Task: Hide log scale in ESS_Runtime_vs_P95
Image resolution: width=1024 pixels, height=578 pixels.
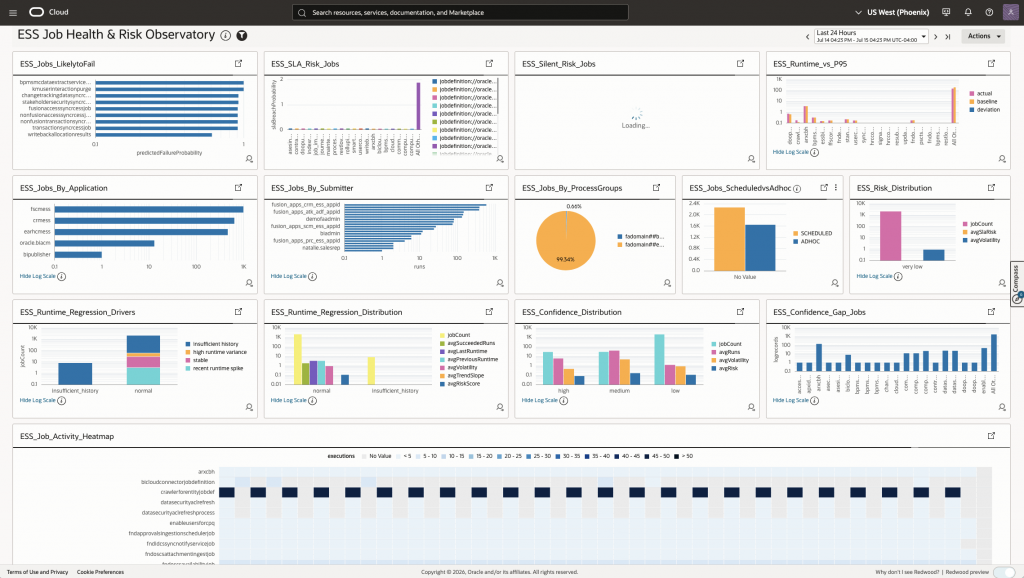Action: (x=790, y=152)
